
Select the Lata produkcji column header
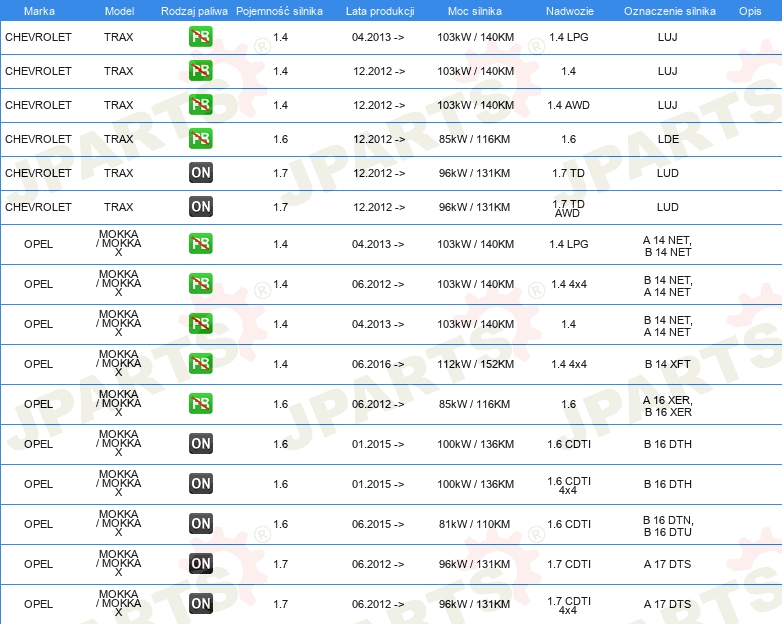click(x=380, y=11)
